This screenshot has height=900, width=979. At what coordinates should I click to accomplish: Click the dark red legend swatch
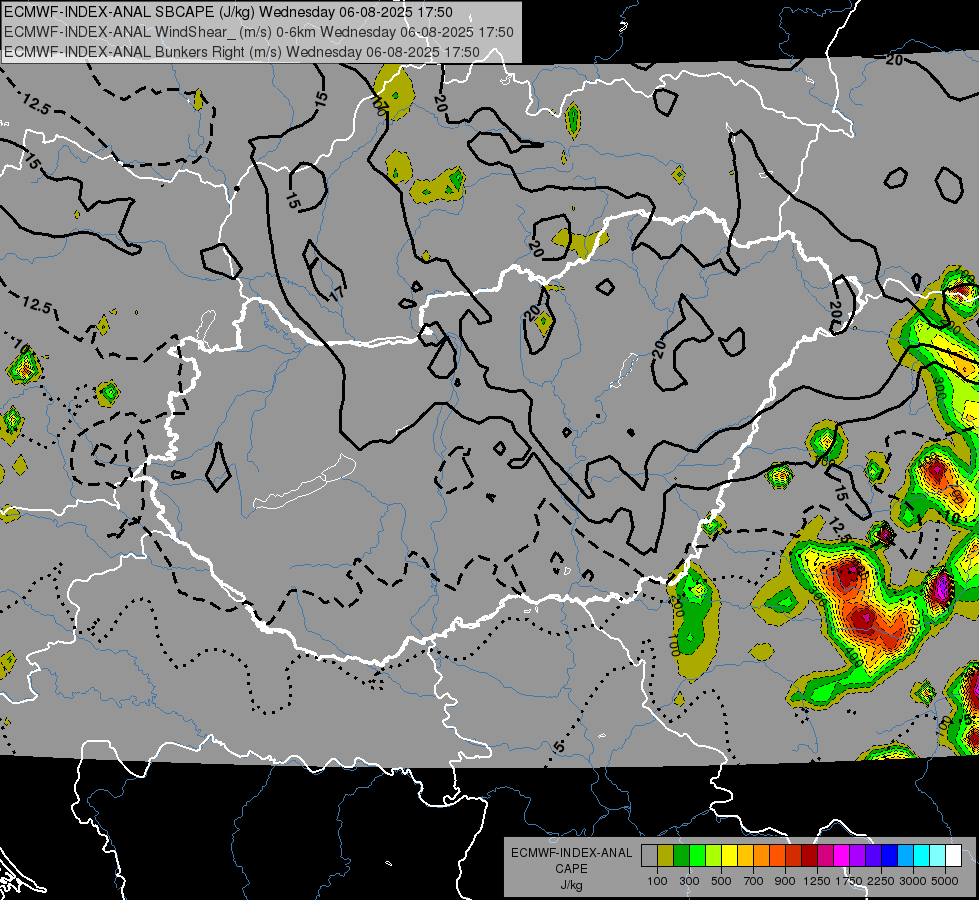pyautogui.click(x=809, y=856)
